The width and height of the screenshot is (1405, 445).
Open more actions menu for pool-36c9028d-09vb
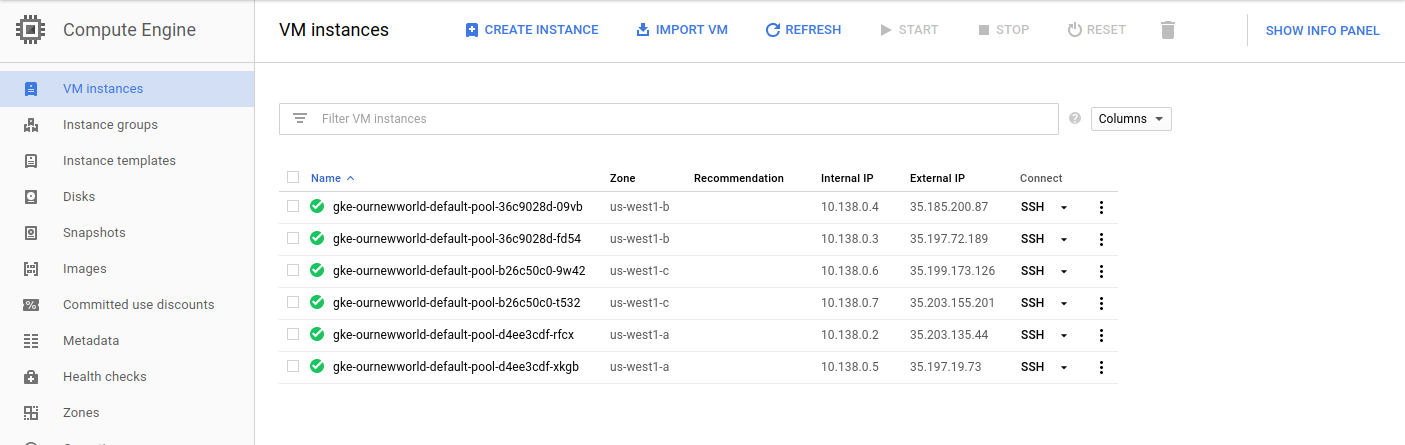(1101, 207)
